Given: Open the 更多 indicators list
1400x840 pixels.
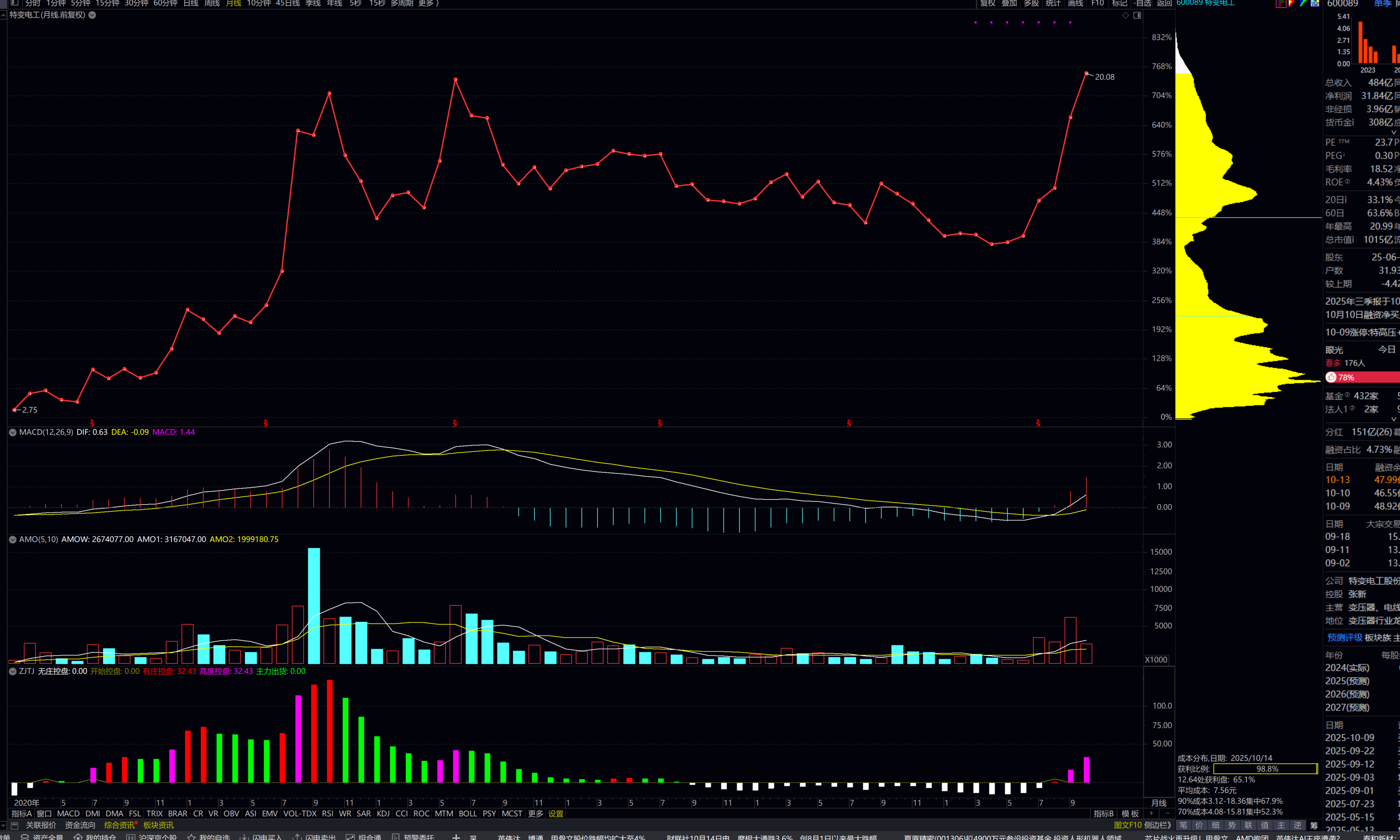Looking at the screenshot, I should (535, 814).
